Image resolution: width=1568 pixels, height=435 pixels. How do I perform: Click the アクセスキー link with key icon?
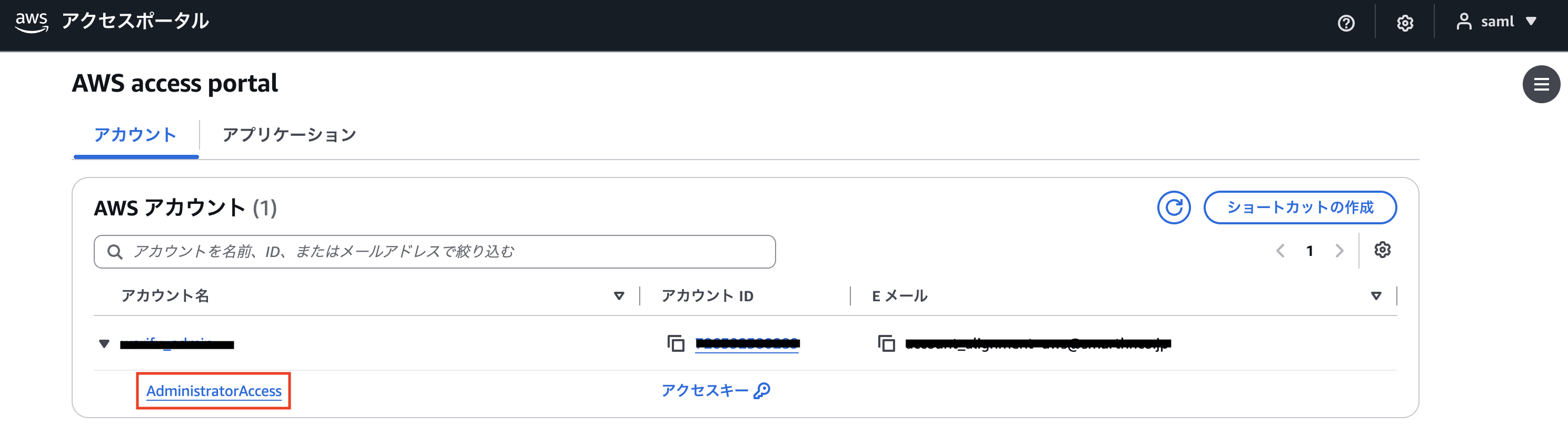(716, 391)
